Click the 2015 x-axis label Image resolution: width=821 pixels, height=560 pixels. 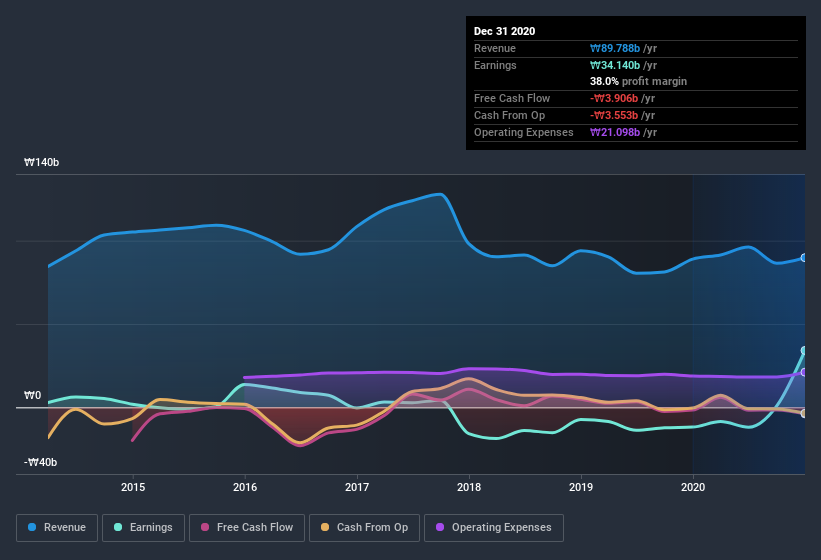click(x=133, y=487)
